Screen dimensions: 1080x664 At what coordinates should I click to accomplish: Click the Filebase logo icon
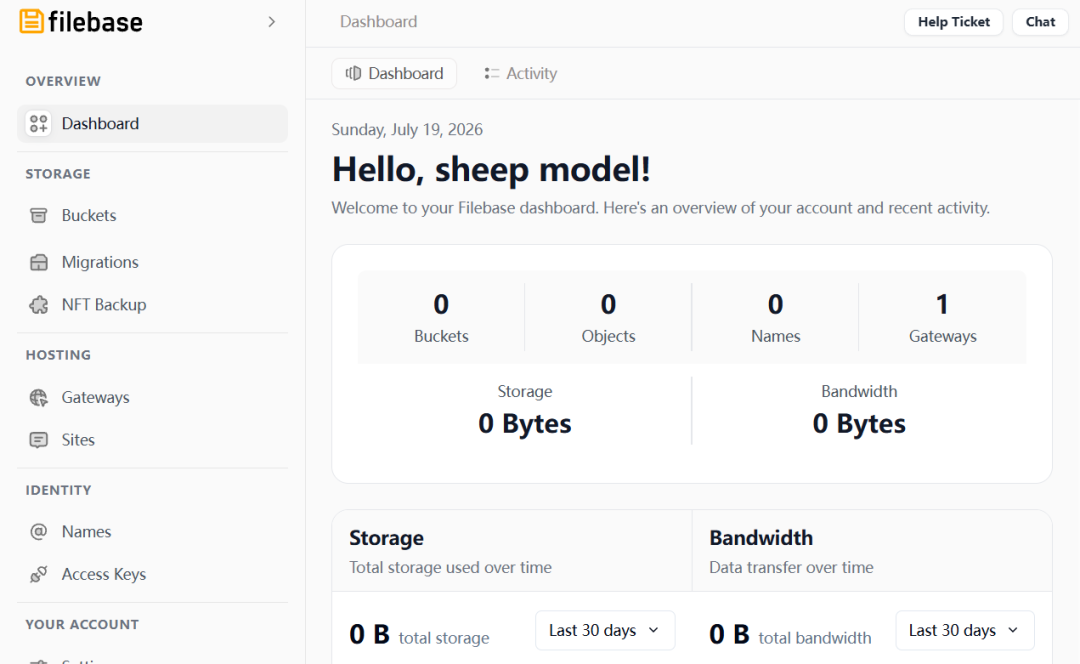[32, 21]
